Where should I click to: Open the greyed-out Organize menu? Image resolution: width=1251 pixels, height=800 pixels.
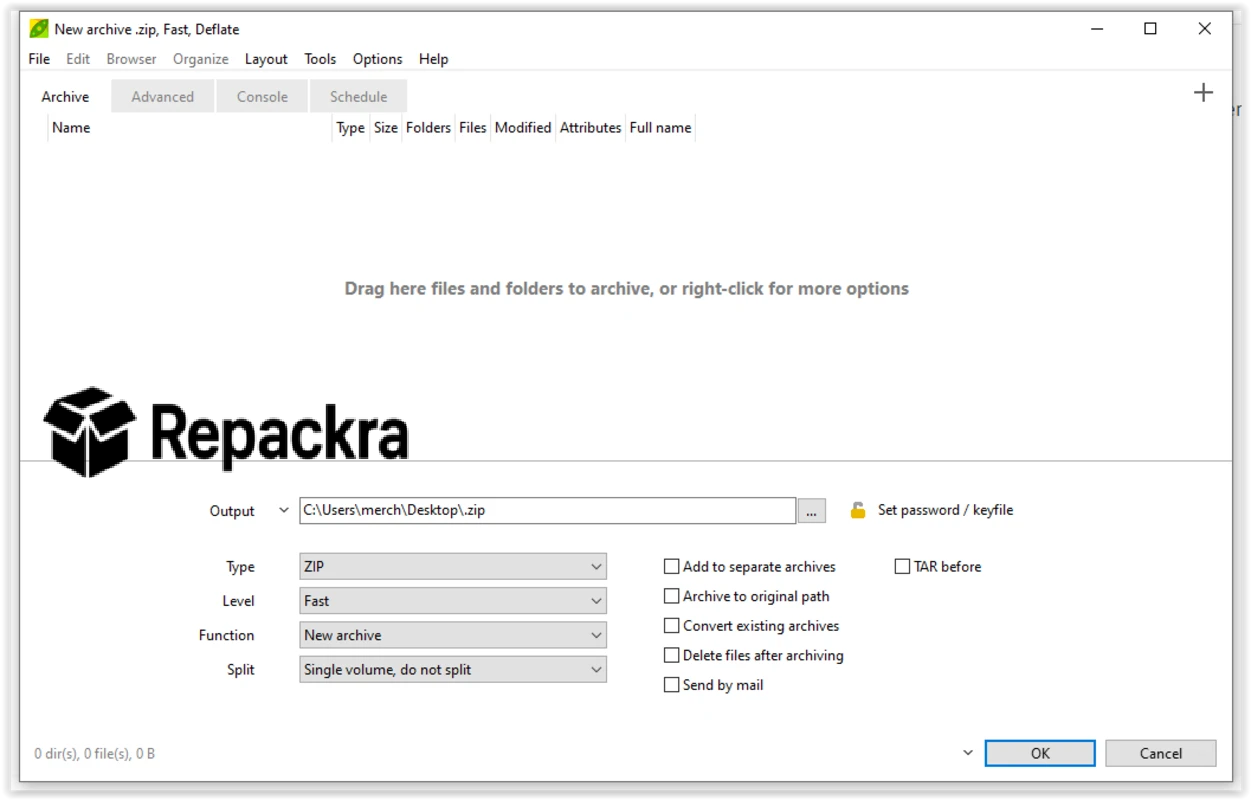(200, 59)
